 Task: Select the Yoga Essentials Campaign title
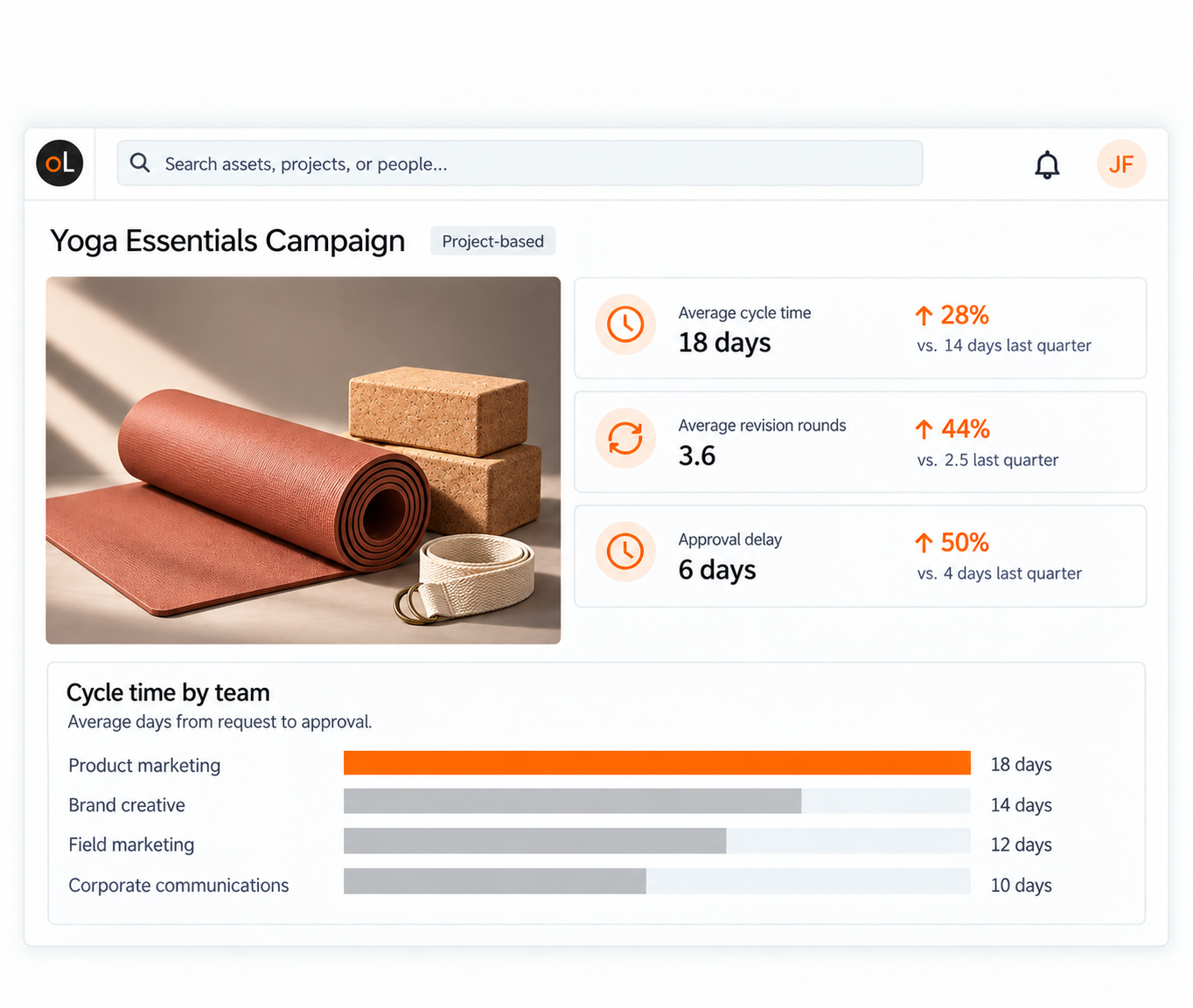pyautogui.click(x=227, y=240)
